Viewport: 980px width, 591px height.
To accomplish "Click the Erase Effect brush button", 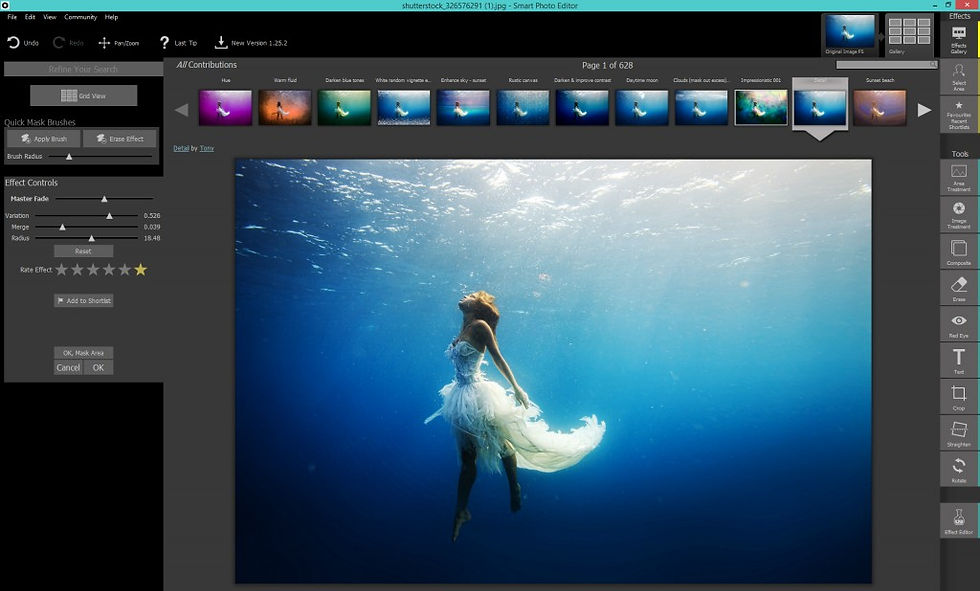I will click(x=120, y=139).
